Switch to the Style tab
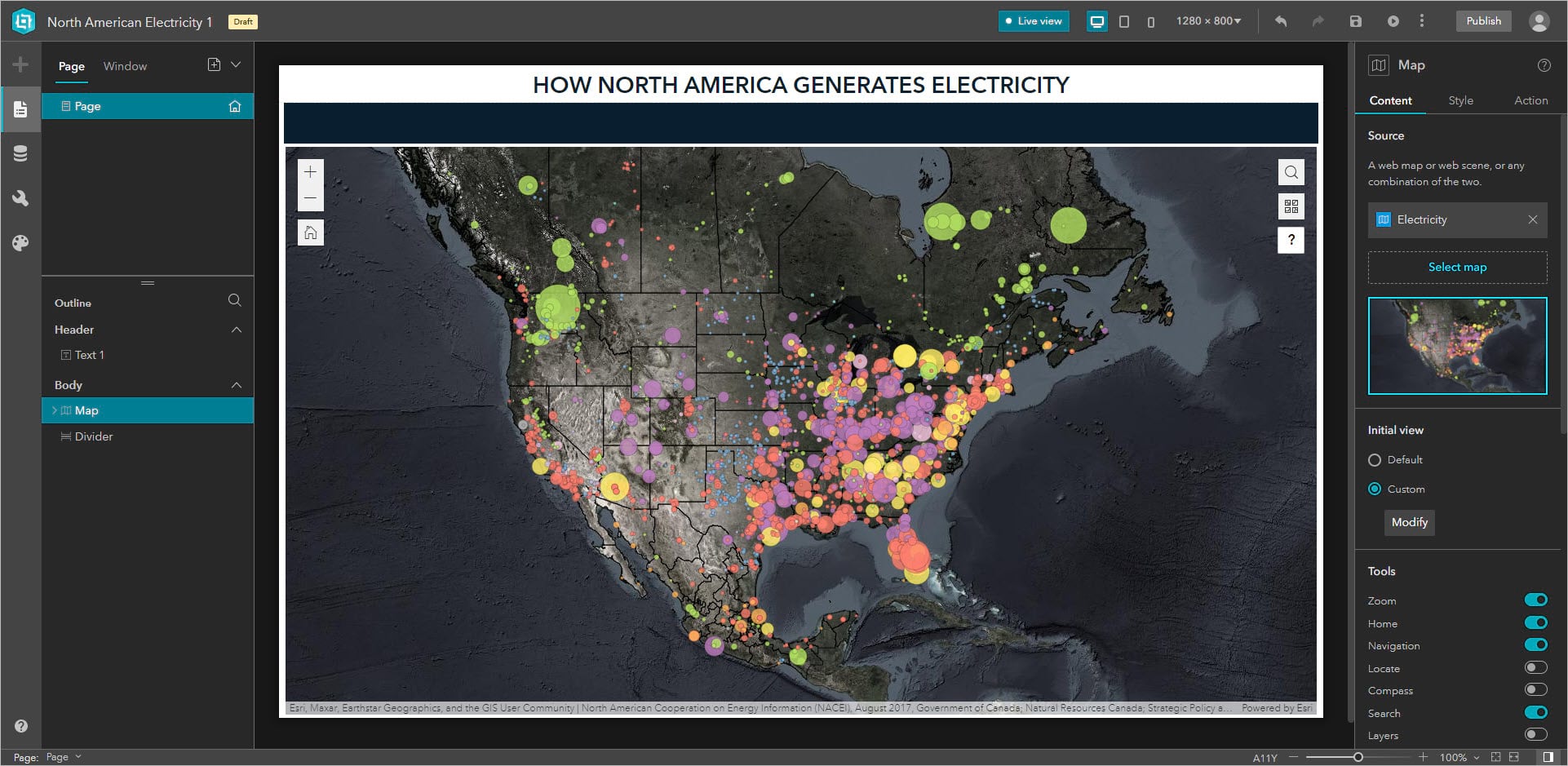1568x766 pixels. 1461,100
